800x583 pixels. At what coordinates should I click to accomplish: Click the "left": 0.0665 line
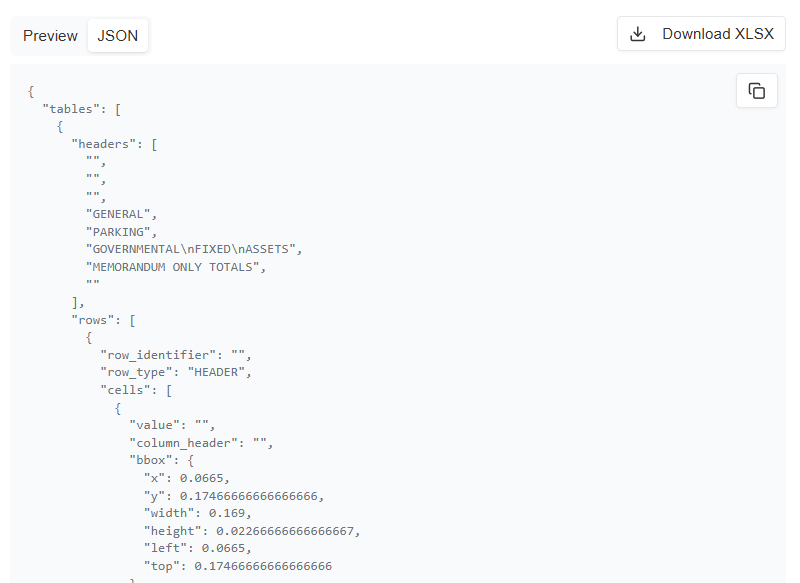click(198, 548)
